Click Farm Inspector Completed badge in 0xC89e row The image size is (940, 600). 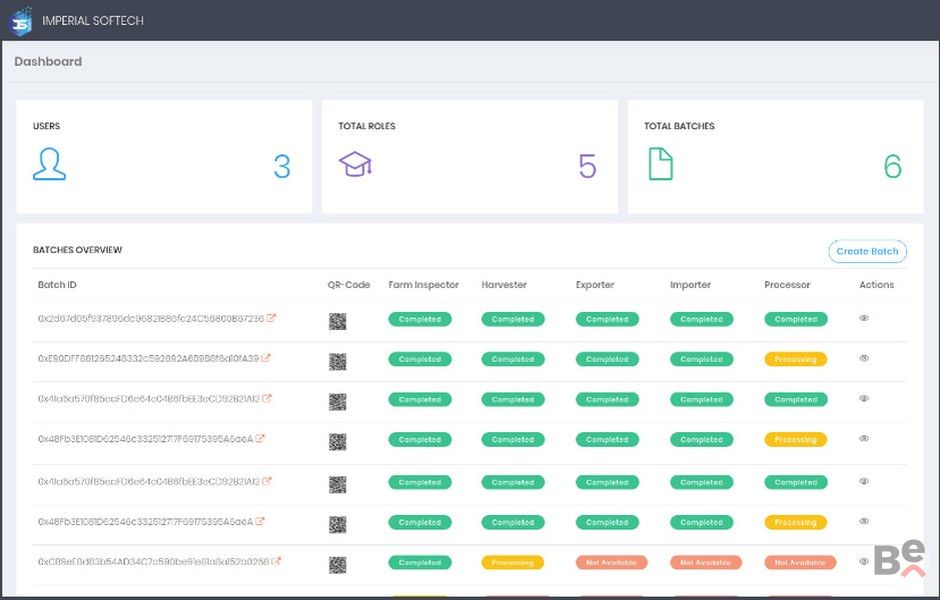pyautogui.click(x=420, y=563)
